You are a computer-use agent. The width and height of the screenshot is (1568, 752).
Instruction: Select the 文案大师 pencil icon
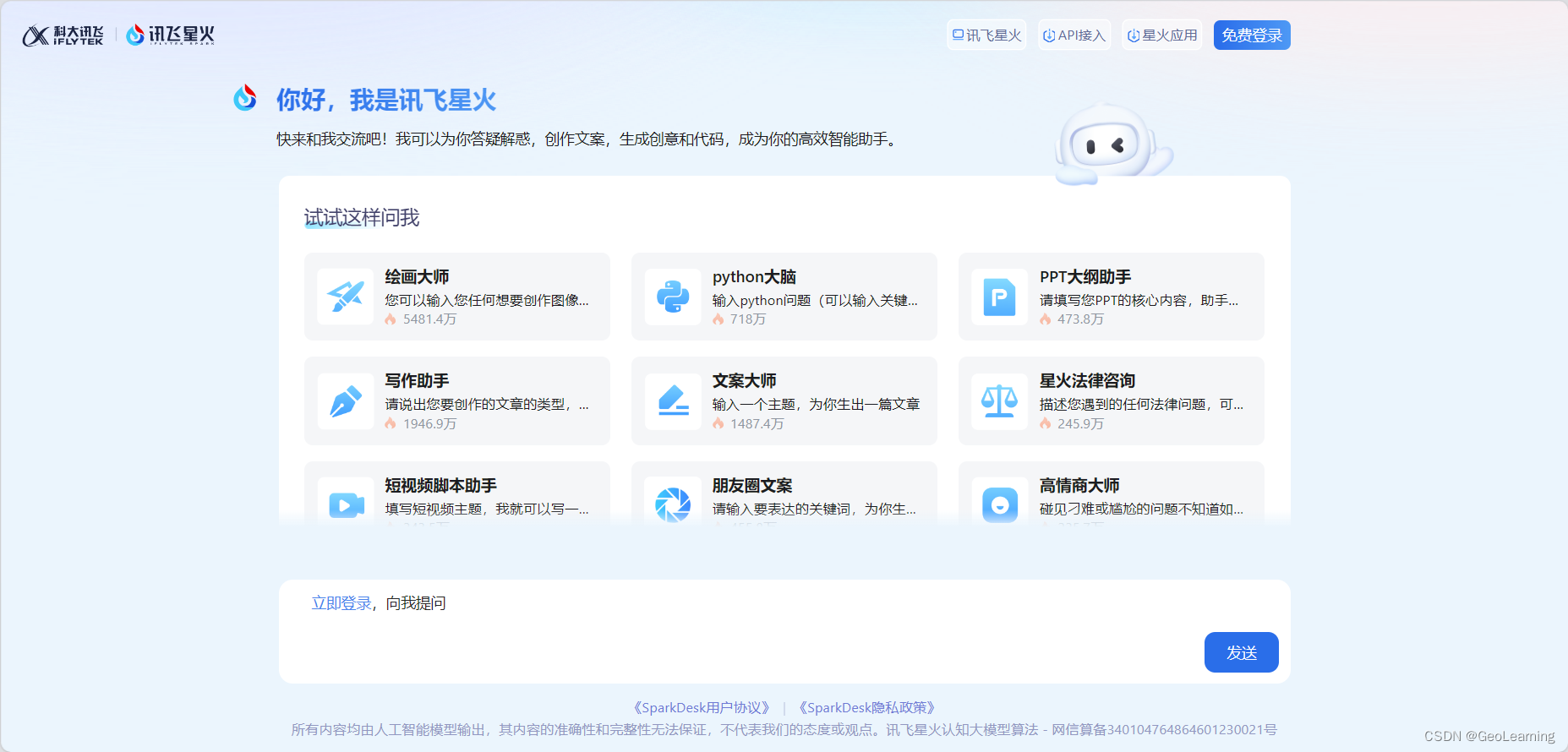tap(673, 401)
